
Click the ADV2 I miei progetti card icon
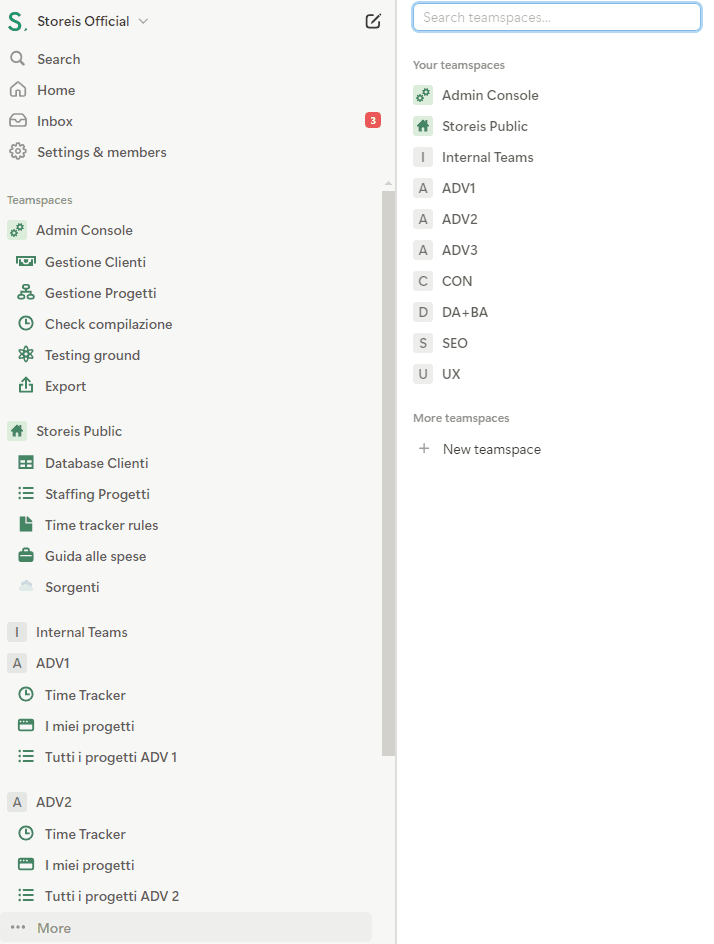26,864
